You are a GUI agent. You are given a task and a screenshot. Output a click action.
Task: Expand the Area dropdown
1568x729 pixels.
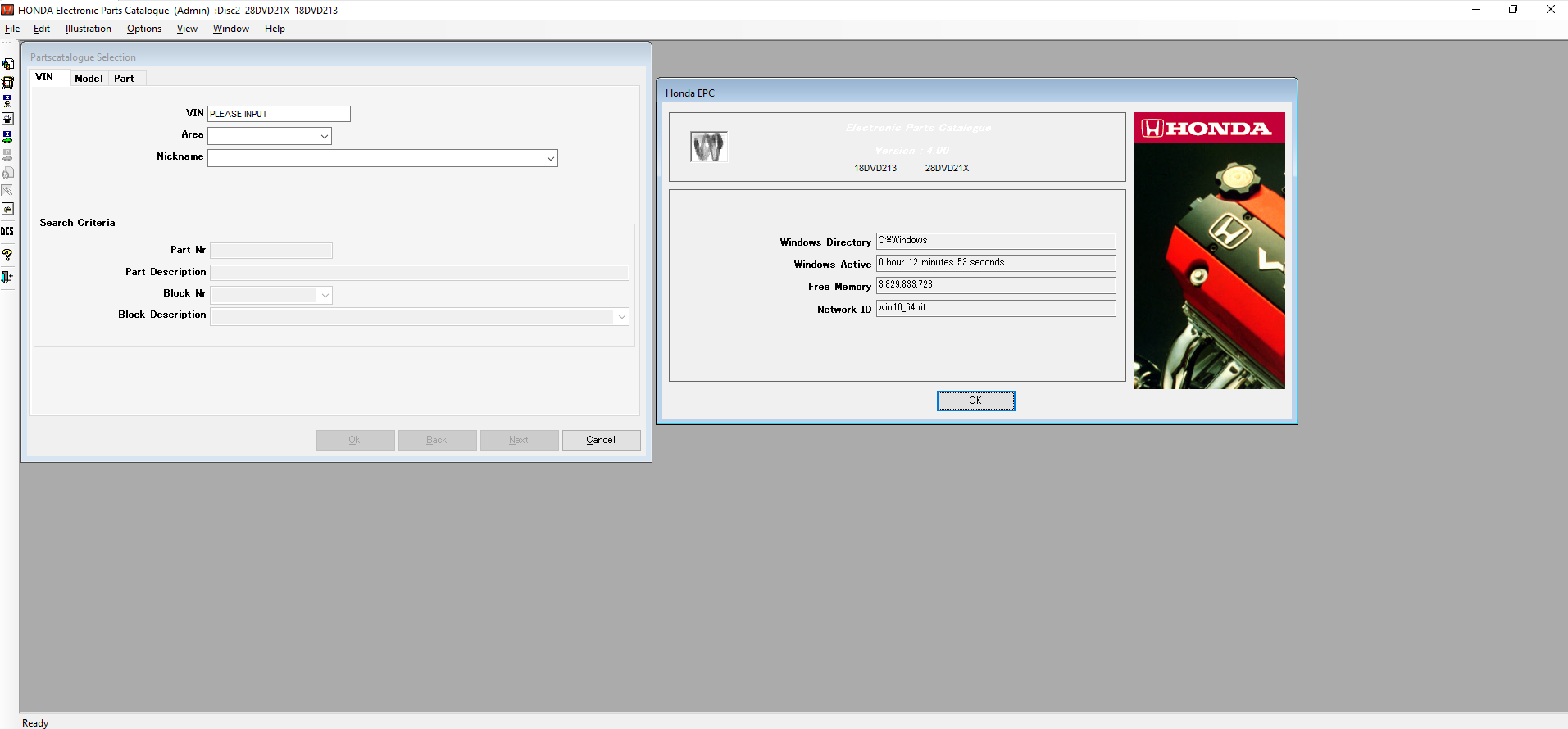[325, 136]
